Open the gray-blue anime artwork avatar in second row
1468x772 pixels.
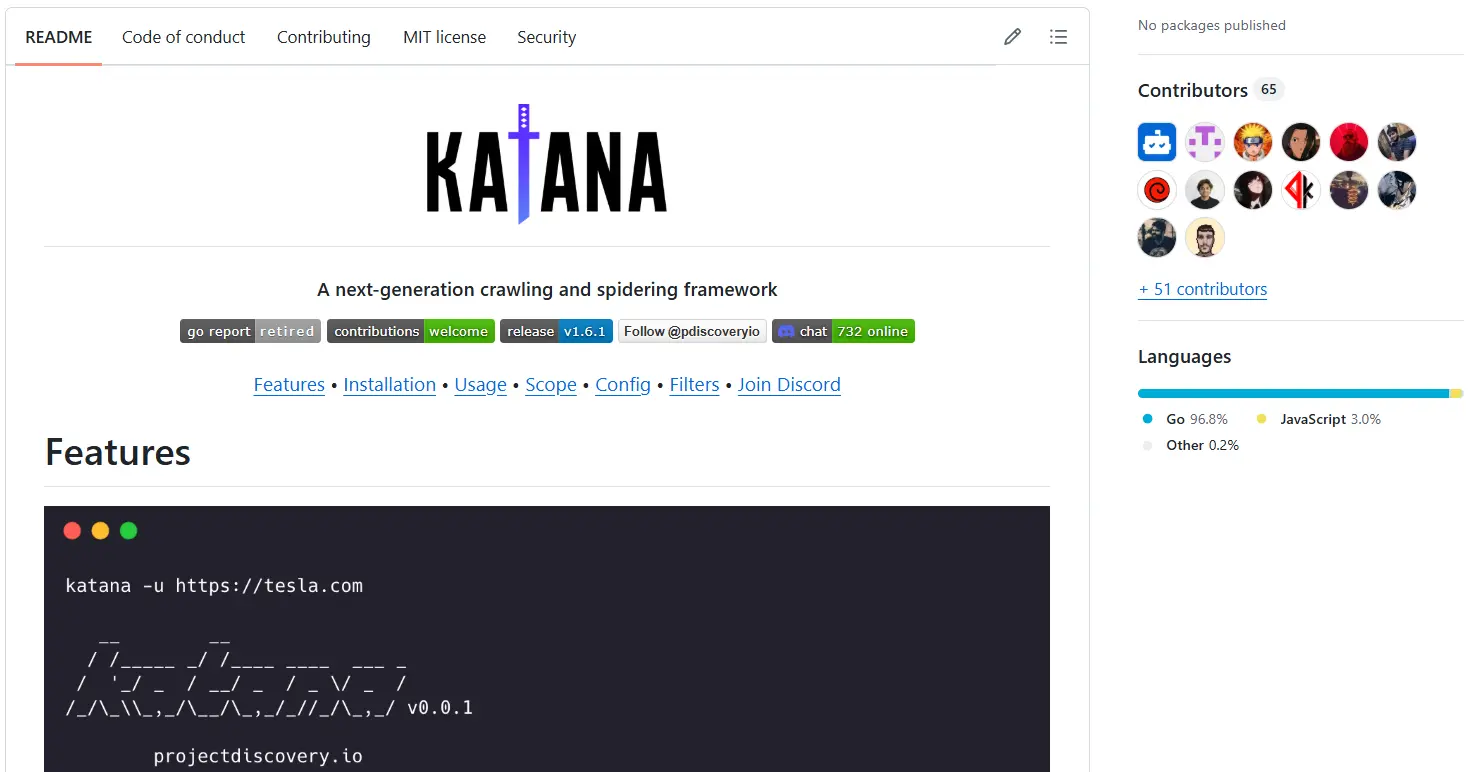click(x=1397, y=190)
